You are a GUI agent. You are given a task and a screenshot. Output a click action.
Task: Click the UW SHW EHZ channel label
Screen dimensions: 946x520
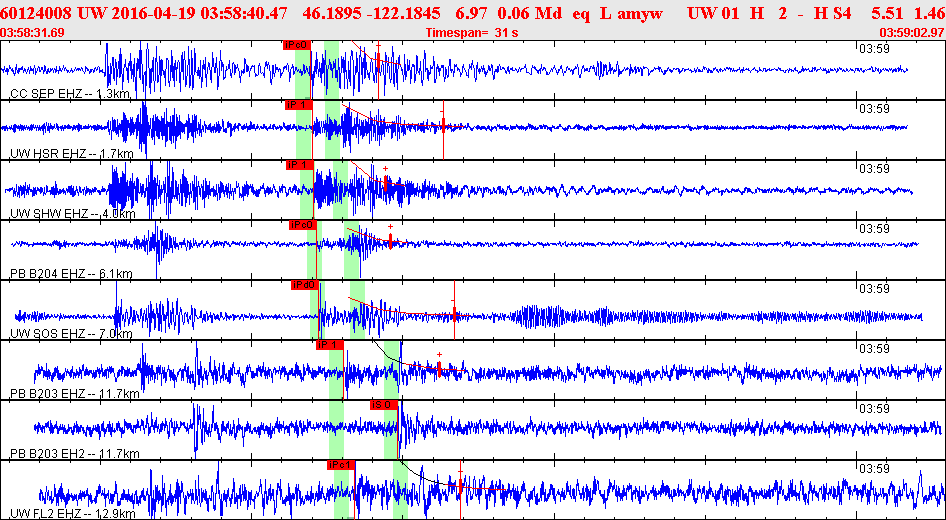(x=72, y=214)
